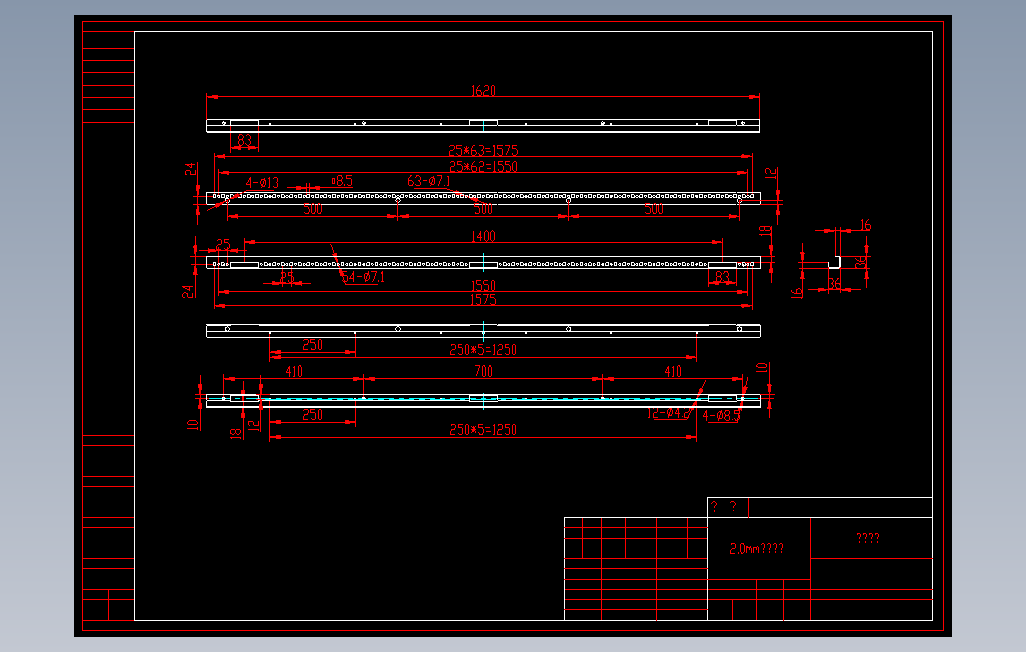Select the 700 center dimension

[484, 372]
